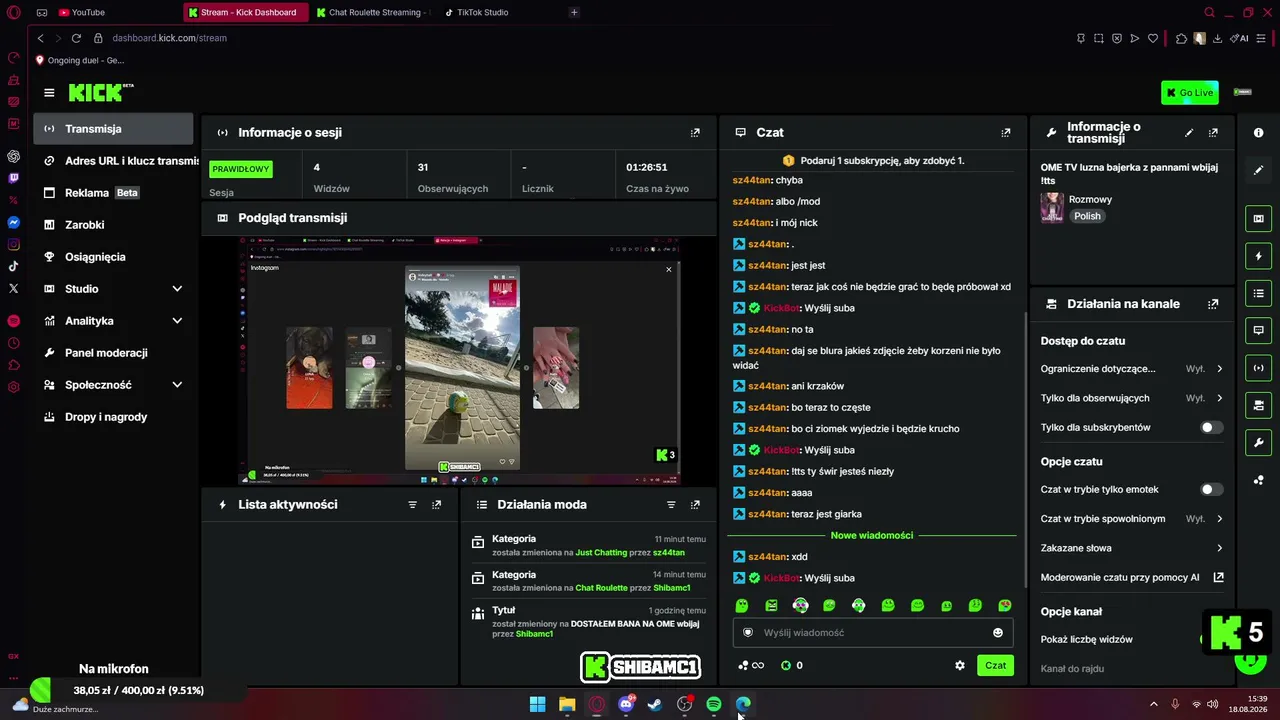Viewport: 1280px width, 720px height.
Task: Click the chat bubble icon in right rail
Action: [x=1258, y=330]
